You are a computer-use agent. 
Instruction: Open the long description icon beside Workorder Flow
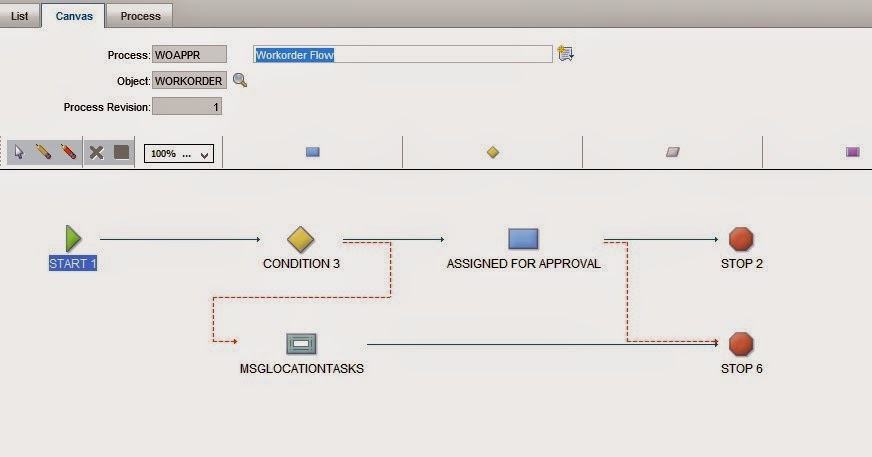pyautogui.click(x=566, y=53)
